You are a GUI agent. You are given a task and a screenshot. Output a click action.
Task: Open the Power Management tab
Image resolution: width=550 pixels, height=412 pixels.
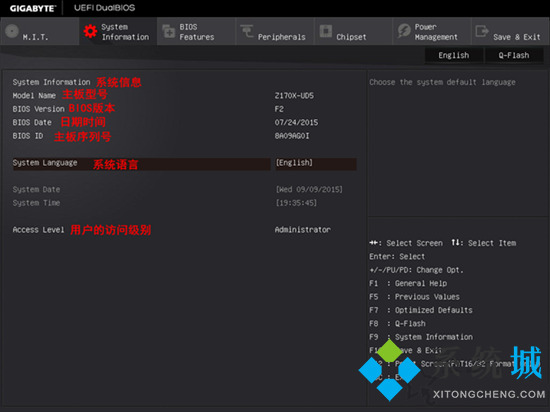432,32
